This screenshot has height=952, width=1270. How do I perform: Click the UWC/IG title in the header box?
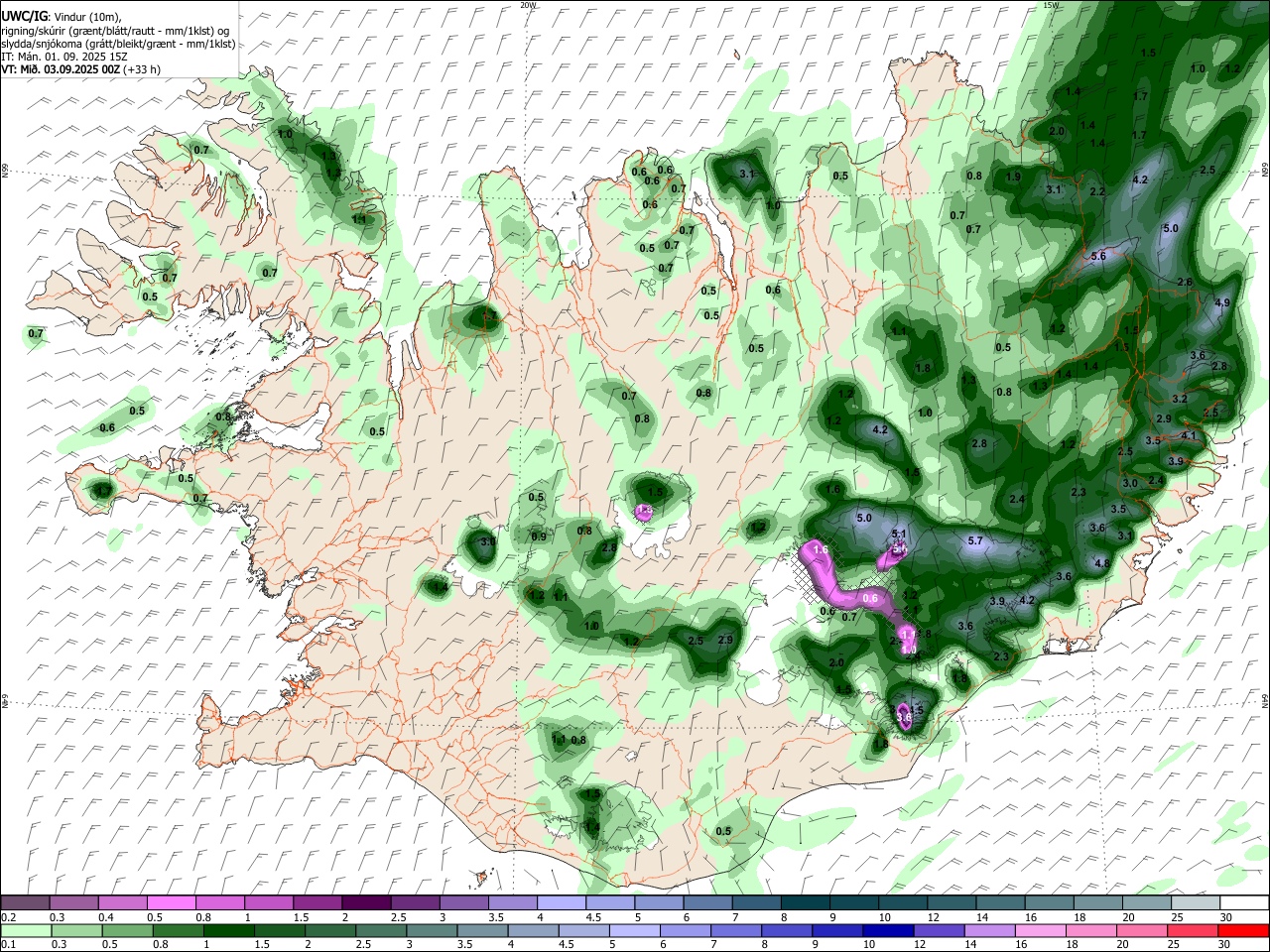pos(23,16)
